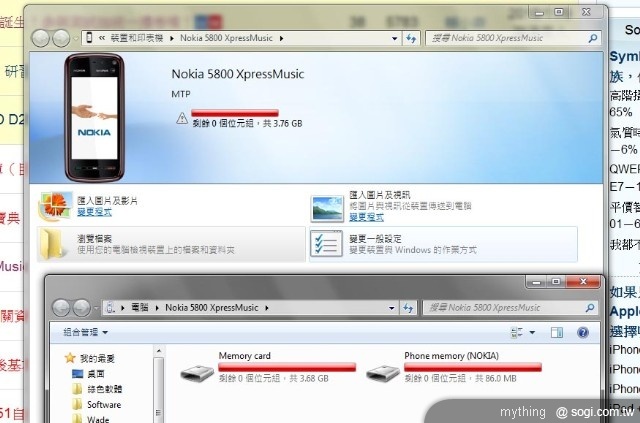Click phone icon in device stage address bar
The image size is (640, 423).
[89, 38]
